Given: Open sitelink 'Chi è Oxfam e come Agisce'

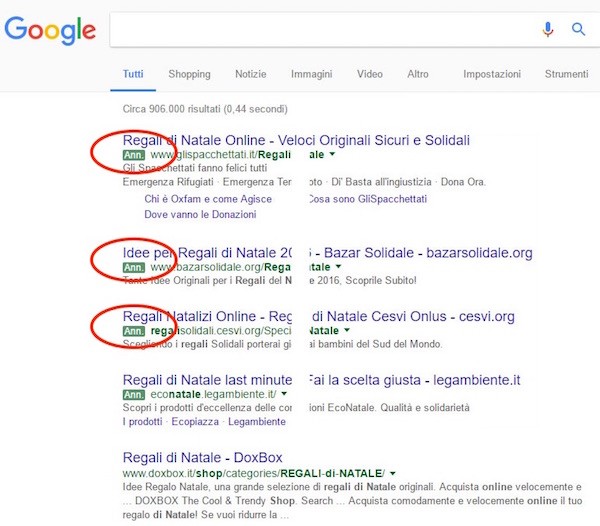Looking at the screenshot, I should (x=208, y=199).
